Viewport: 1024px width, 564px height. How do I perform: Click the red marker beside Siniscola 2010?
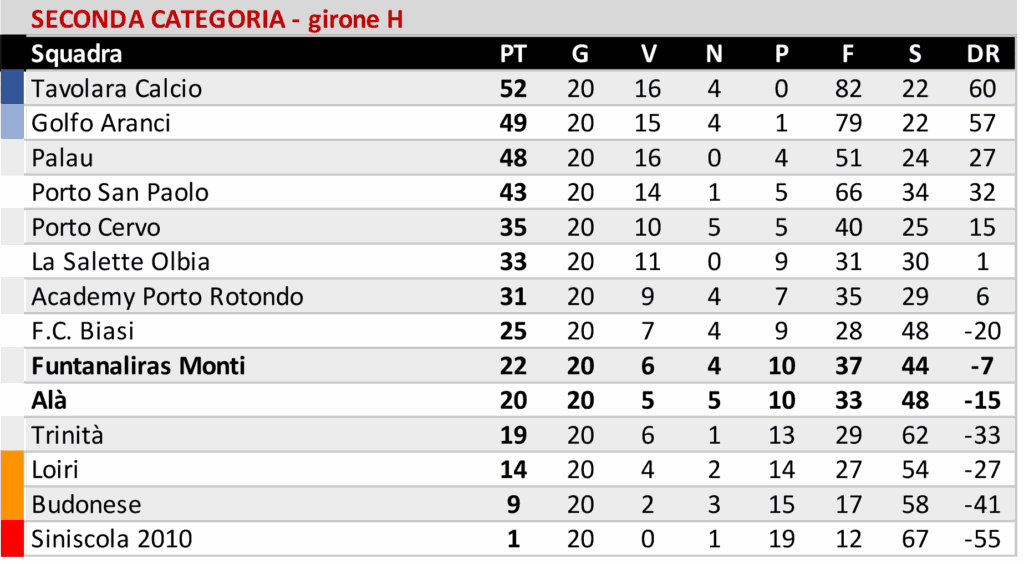point(12,539)
